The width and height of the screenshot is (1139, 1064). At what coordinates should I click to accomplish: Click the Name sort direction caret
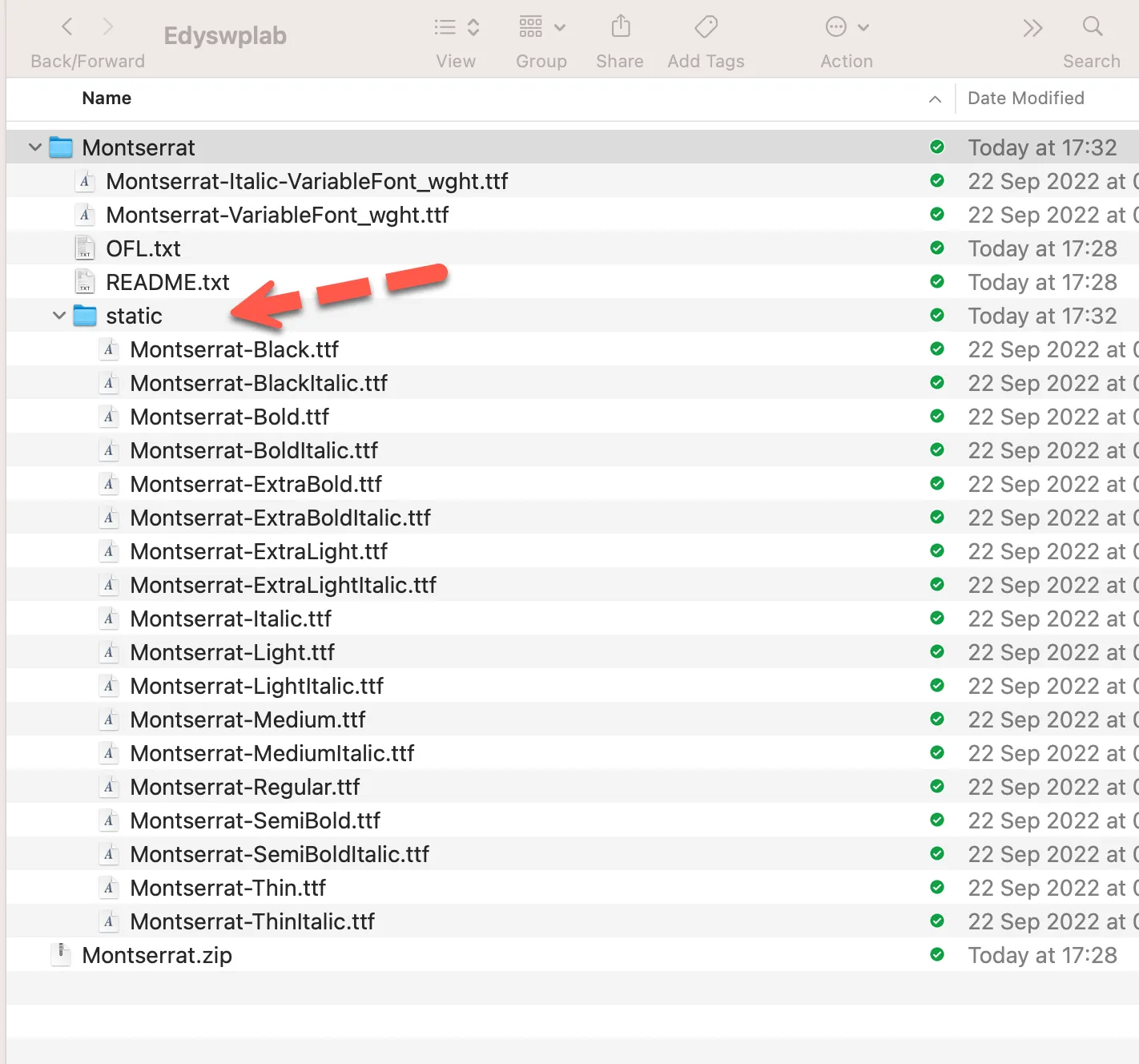coord(935,99)
